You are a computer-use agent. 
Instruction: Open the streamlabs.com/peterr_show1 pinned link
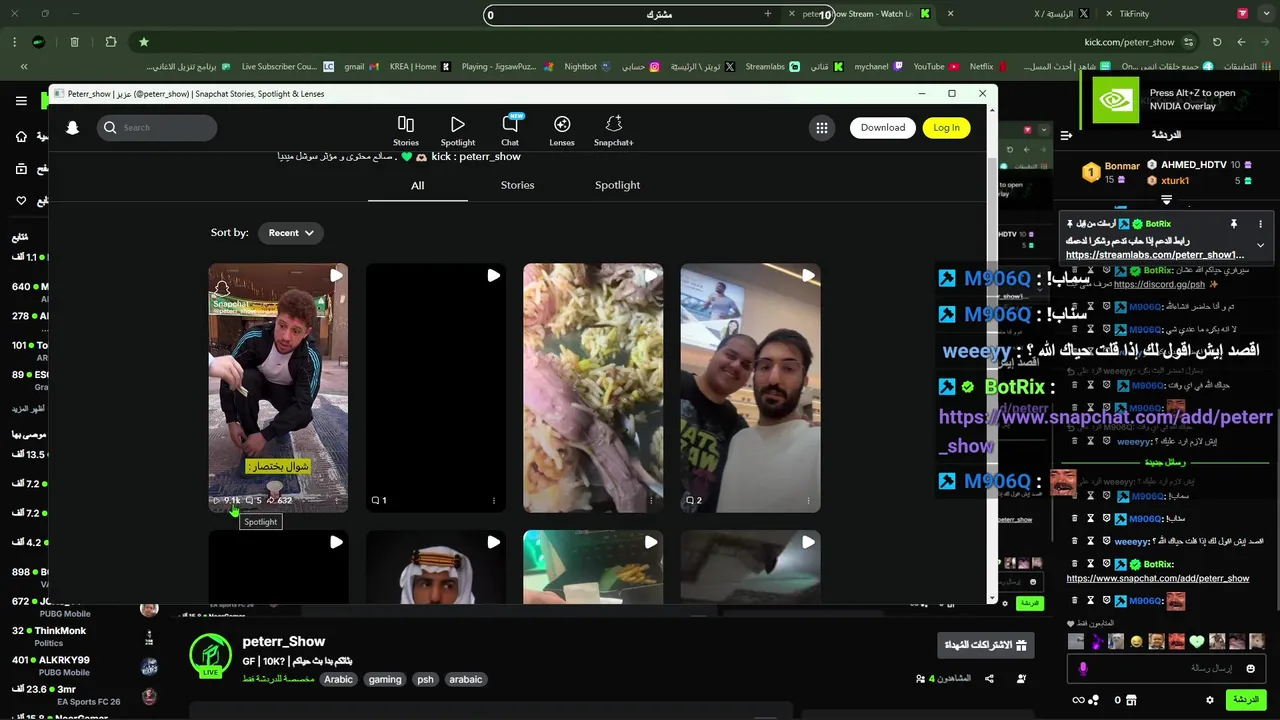click(1155, 255)
